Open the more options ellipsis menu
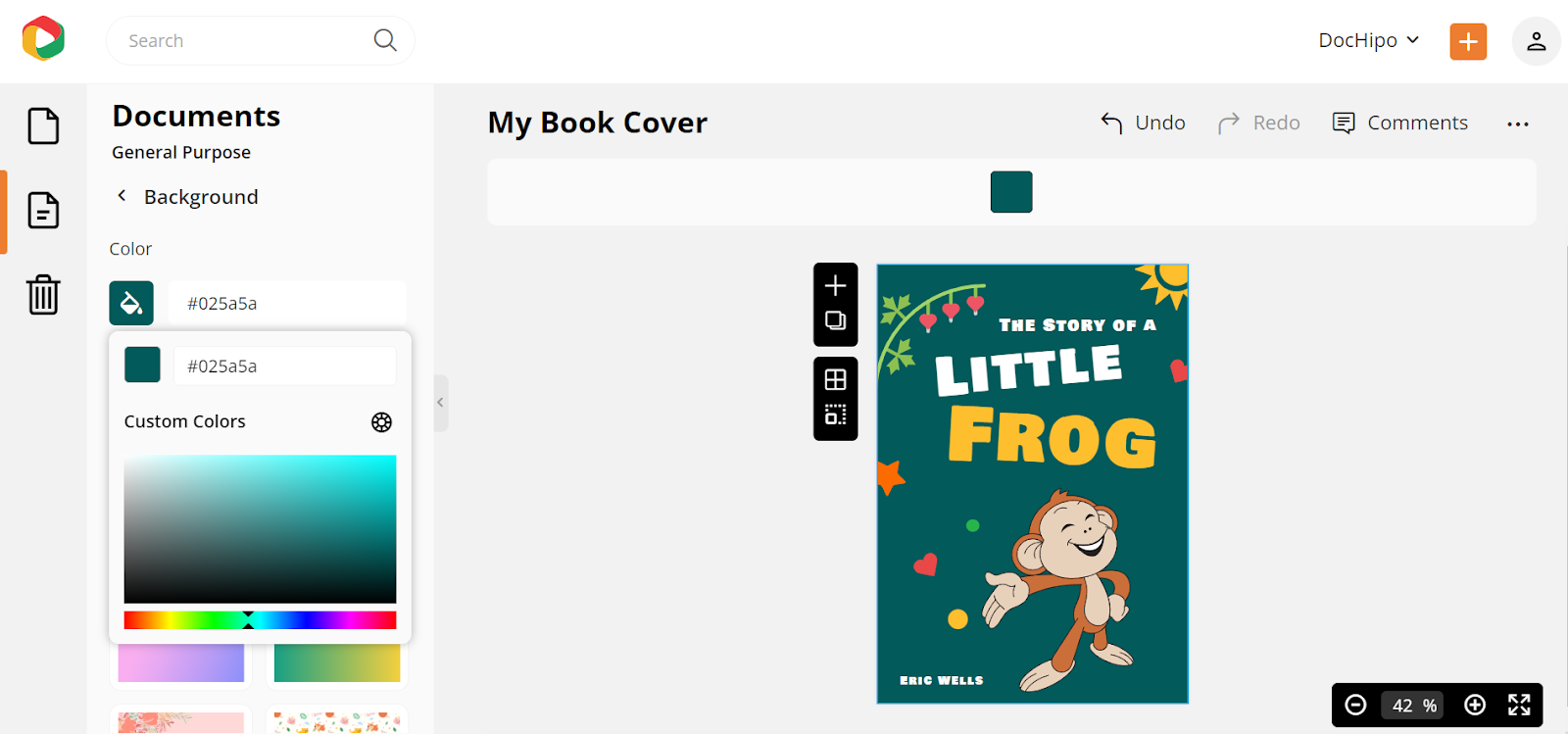 click(1518, 123)
